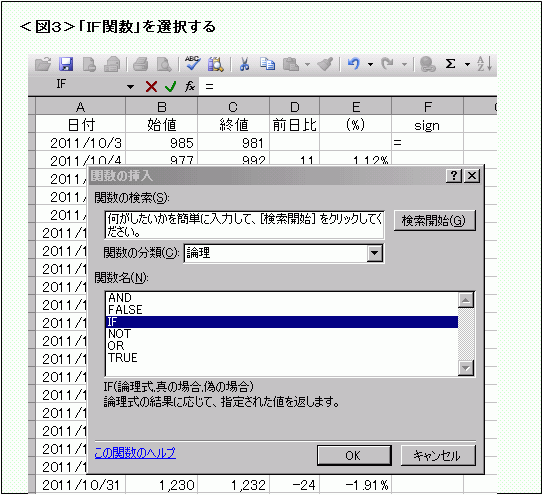This screenshot has height=495, width=542.
Task: Click the Copy icon in toolbar
Action: [x=268, y=64]
